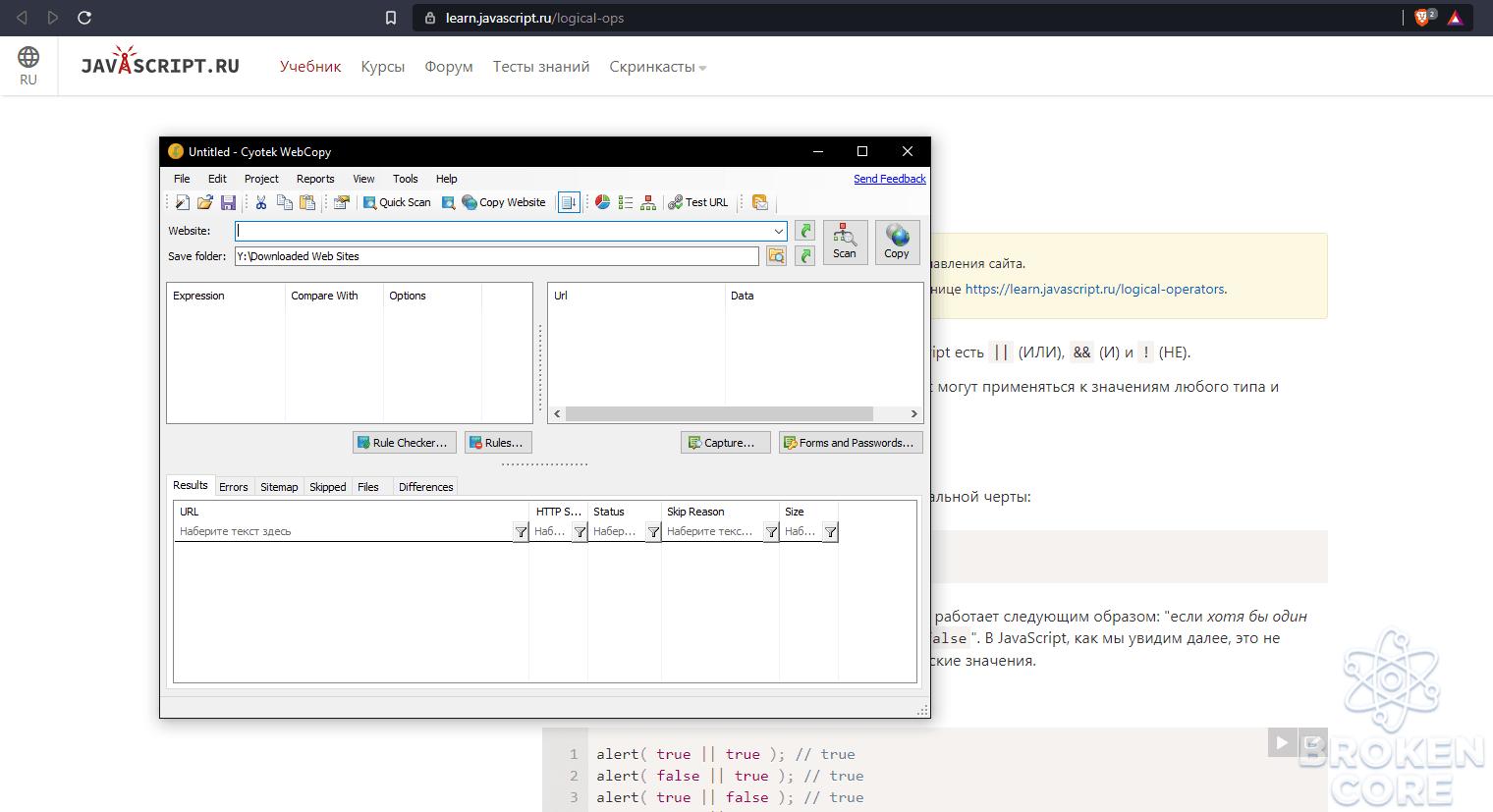This screenshot has height=812, width=1493.
Task: Click green arrow beside Website field
Action: (805, 231)
